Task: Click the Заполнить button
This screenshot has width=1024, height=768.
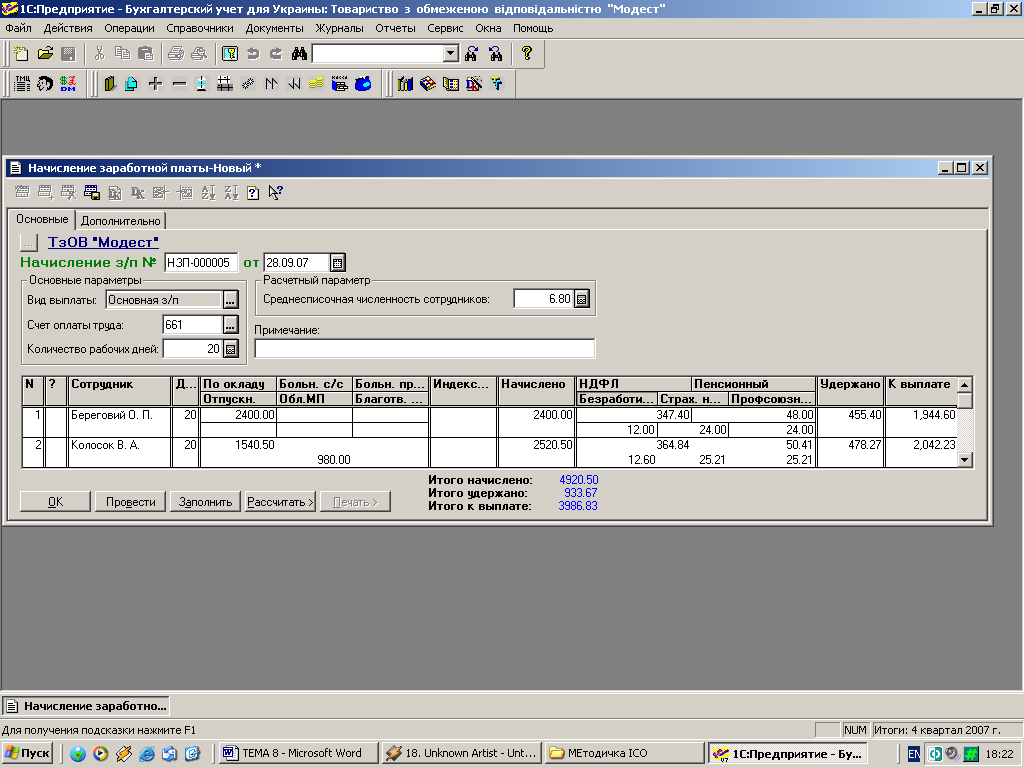Action: tap(206, 502)
